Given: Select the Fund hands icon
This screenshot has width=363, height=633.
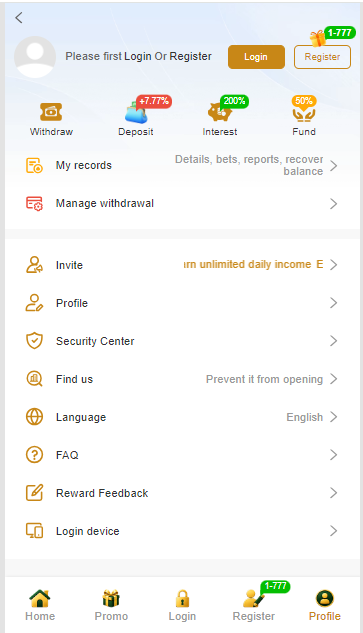Looking at the screenshot, I should [304, 113].
